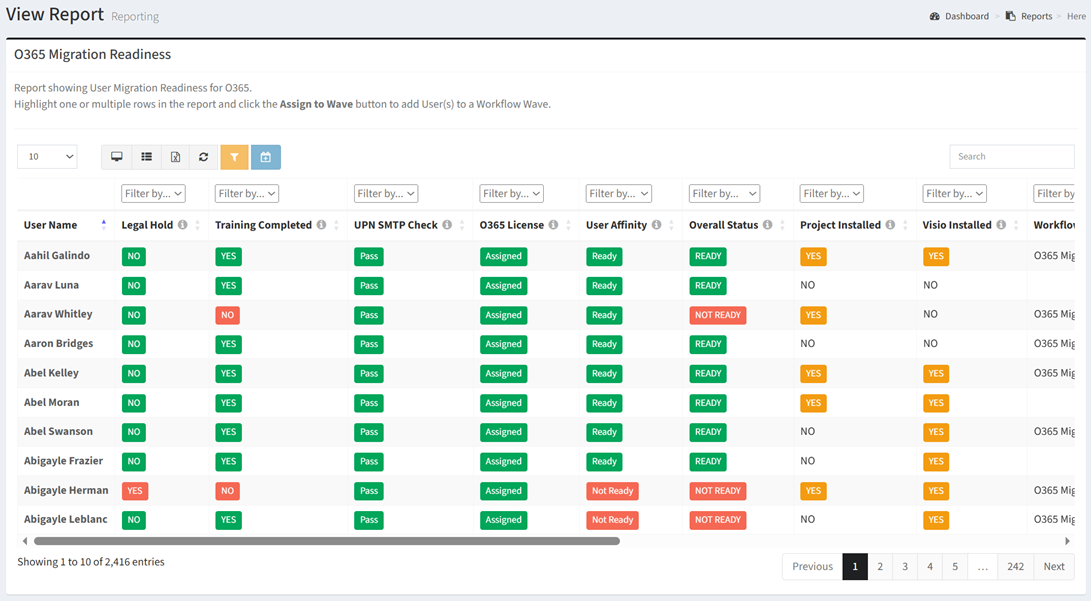This screenshot has height=601, width=1091.
Task: Go to the Next page of results
Action: click(x=1054, y=567)
